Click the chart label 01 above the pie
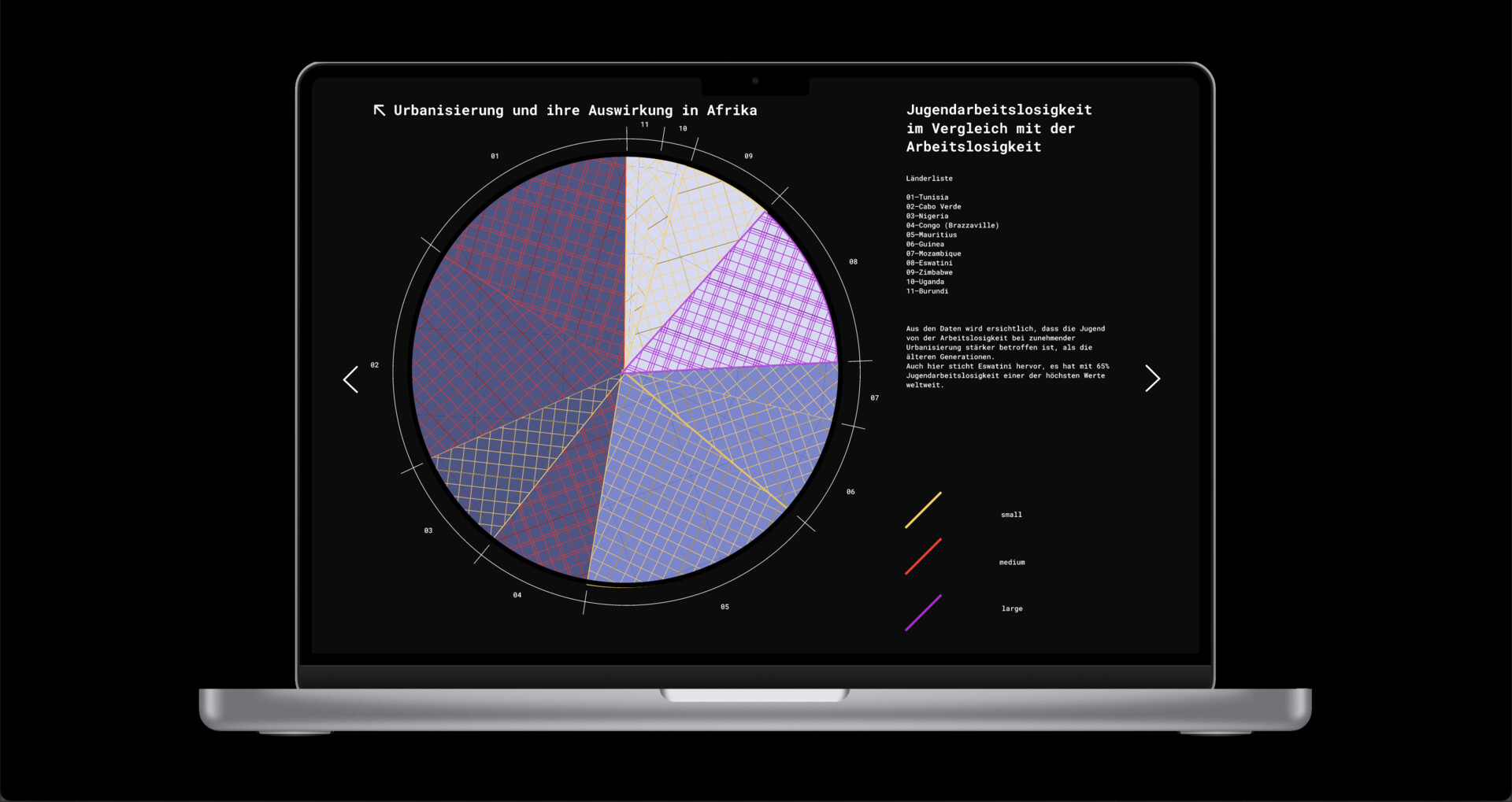This screenshot has width=1512, height=802. (495, 157)
